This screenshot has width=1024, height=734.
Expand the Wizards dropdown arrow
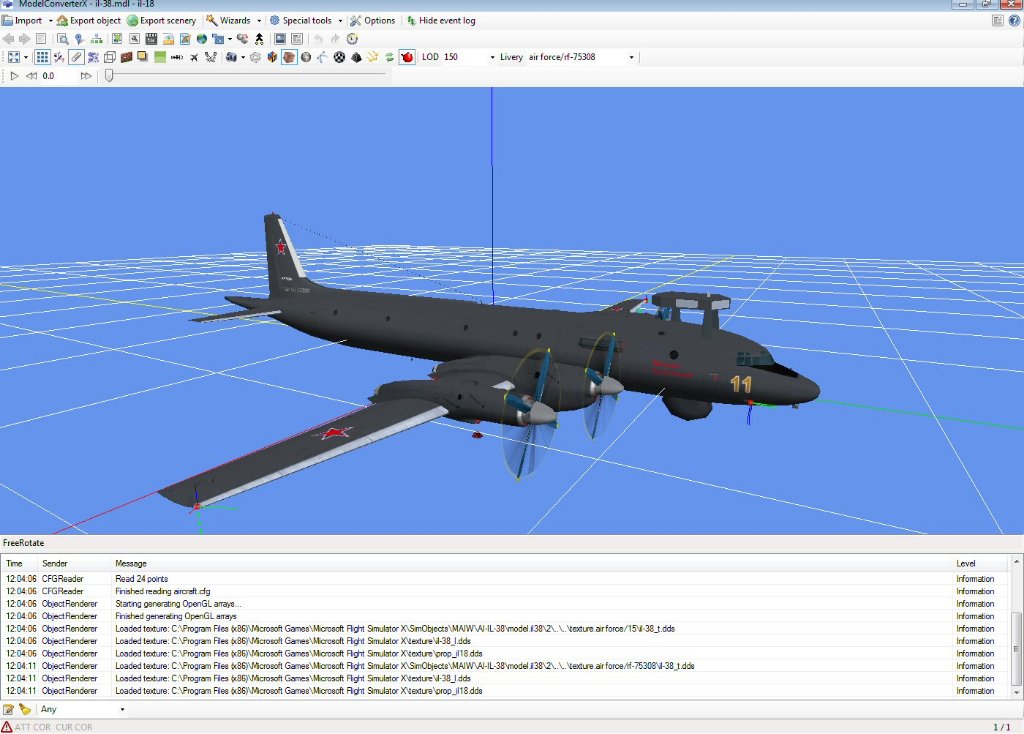pos(259,21)
